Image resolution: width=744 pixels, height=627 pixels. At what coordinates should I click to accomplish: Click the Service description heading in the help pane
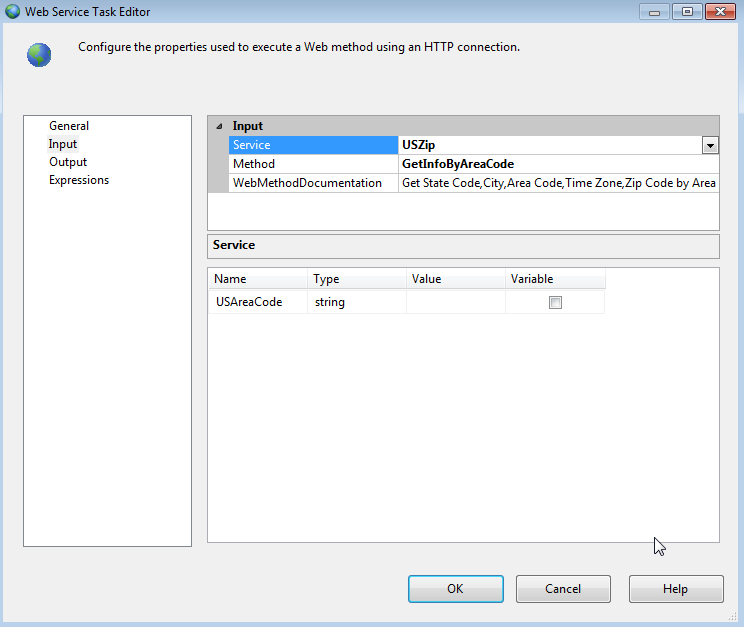click(x=234, y=245)
